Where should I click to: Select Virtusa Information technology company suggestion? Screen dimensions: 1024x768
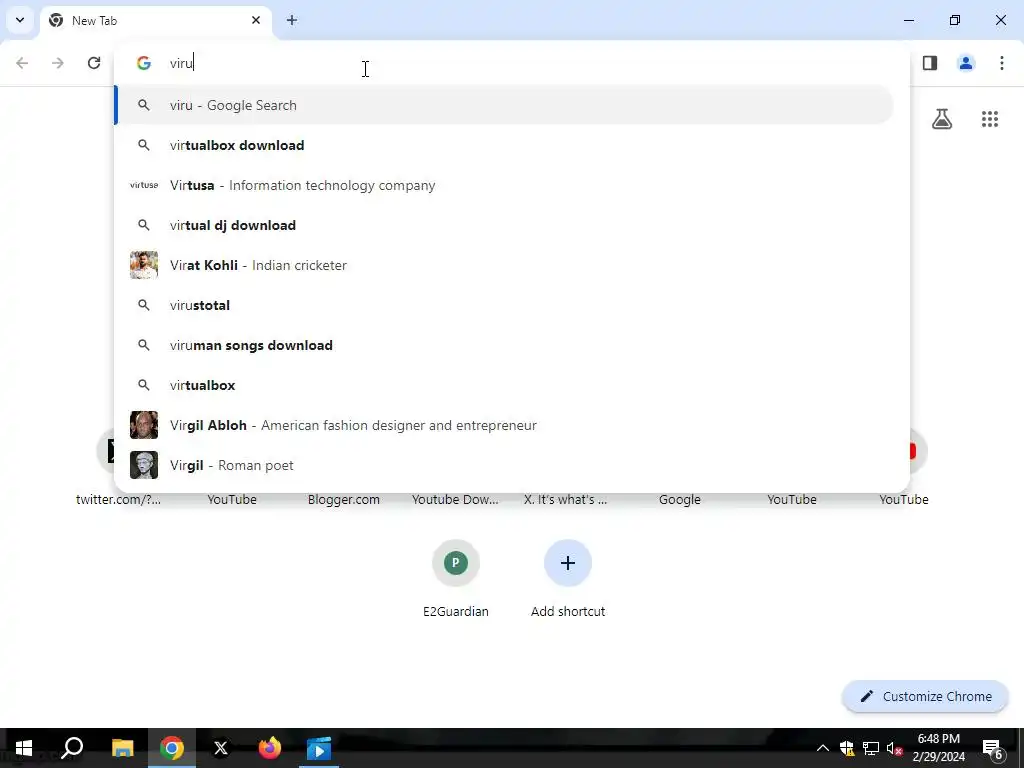[x=504, y=185]
